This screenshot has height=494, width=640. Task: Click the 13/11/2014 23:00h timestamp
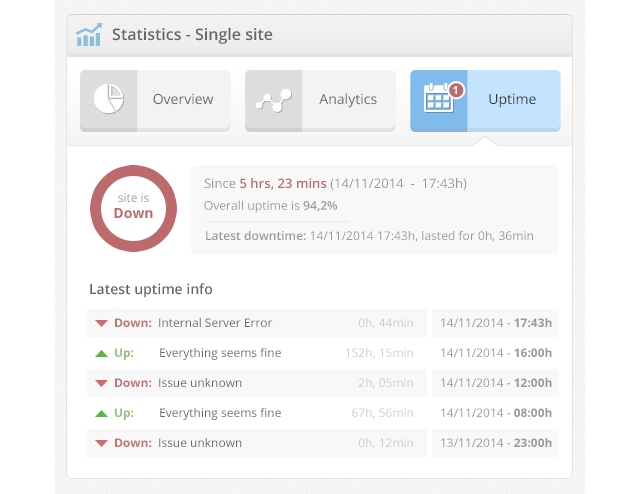click(496, 443)
